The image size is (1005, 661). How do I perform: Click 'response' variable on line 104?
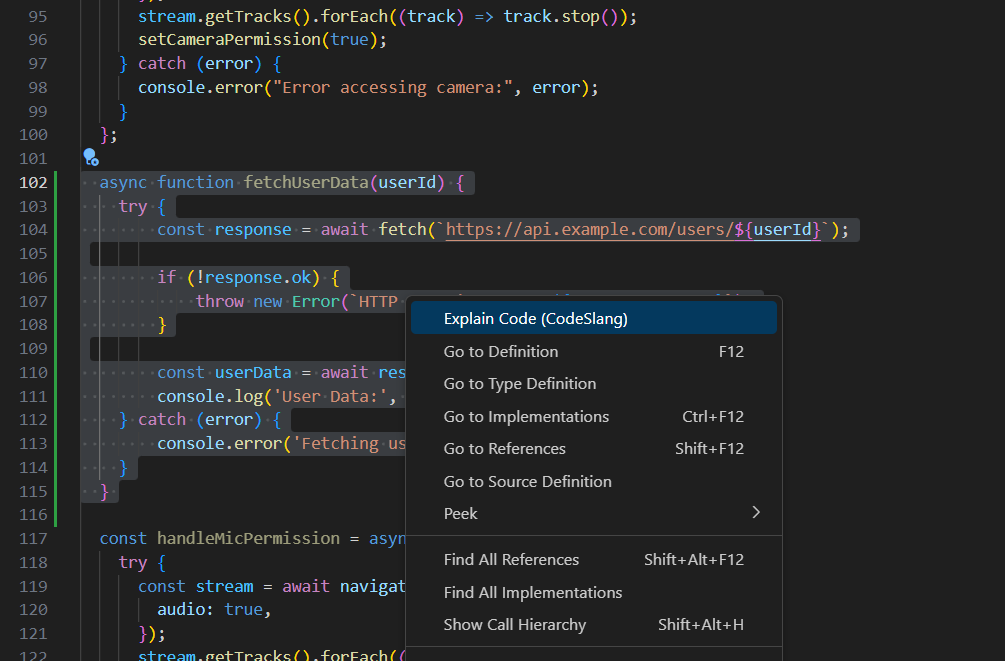253,230
